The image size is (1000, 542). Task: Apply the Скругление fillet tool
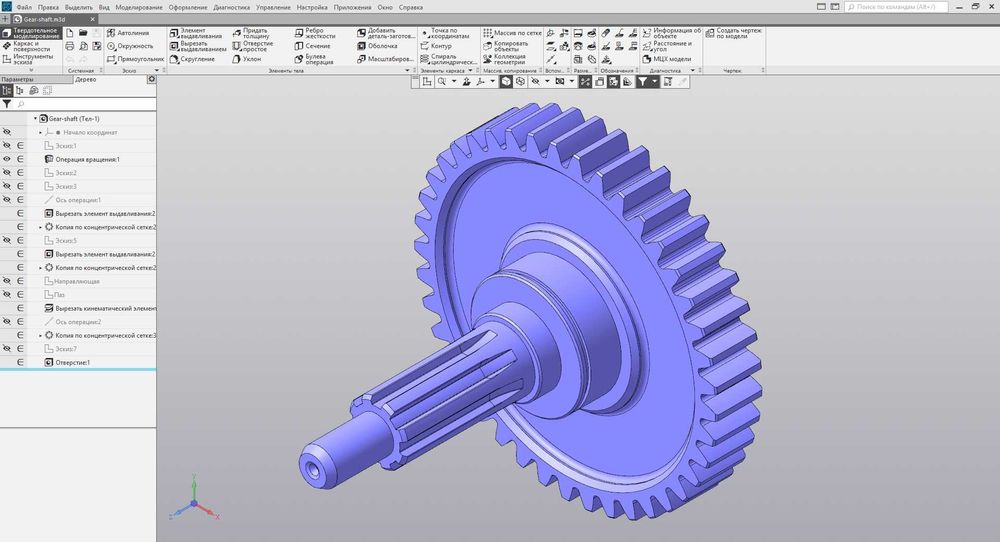coord(192,59)
